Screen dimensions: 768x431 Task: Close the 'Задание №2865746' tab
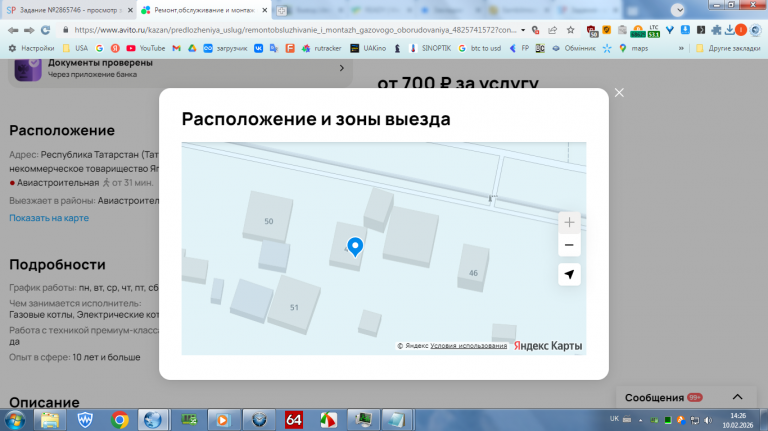[x=130, y=10]
